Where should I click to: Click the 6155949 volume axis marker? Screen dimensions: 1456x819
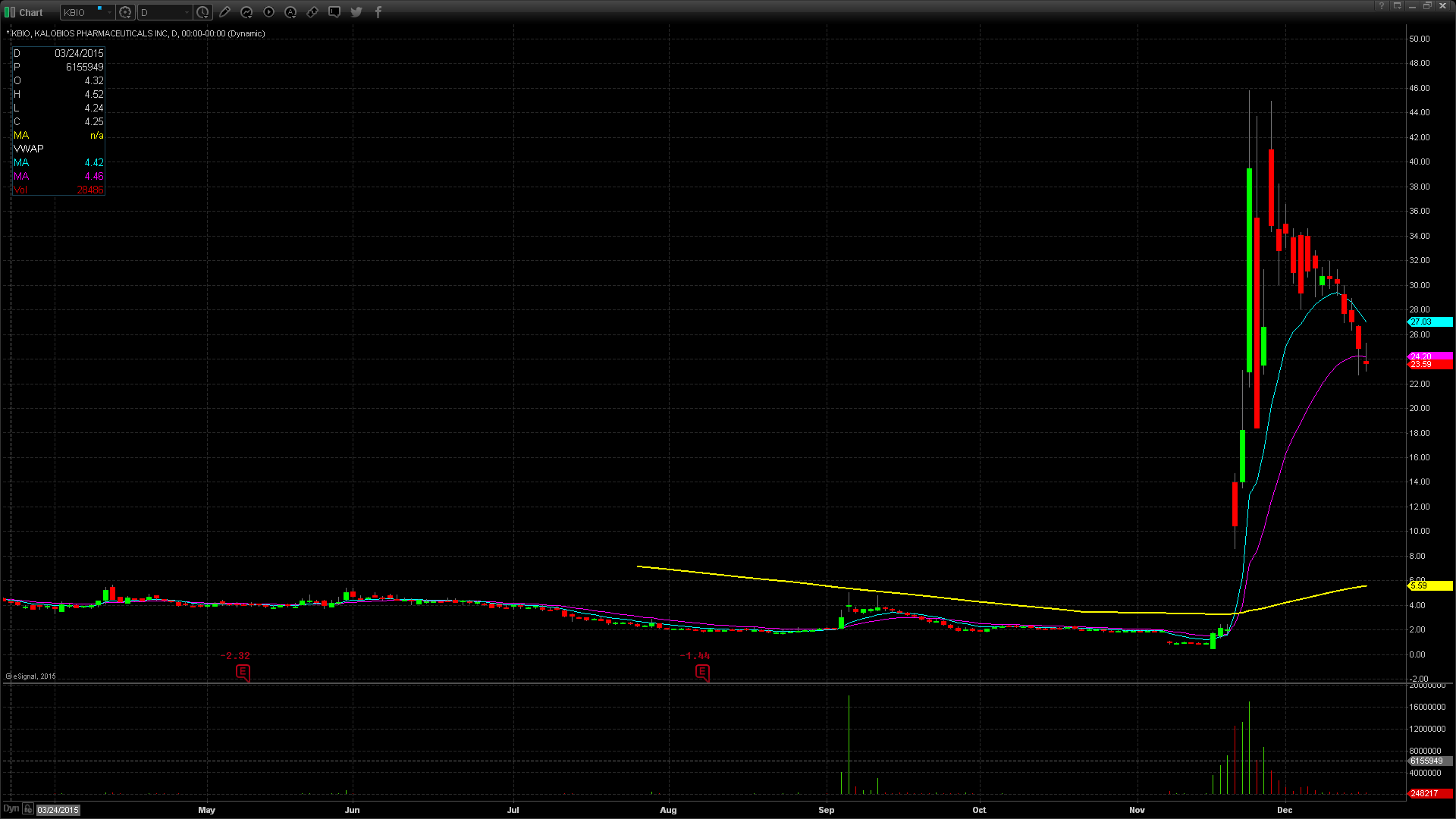pos(1430,761)
